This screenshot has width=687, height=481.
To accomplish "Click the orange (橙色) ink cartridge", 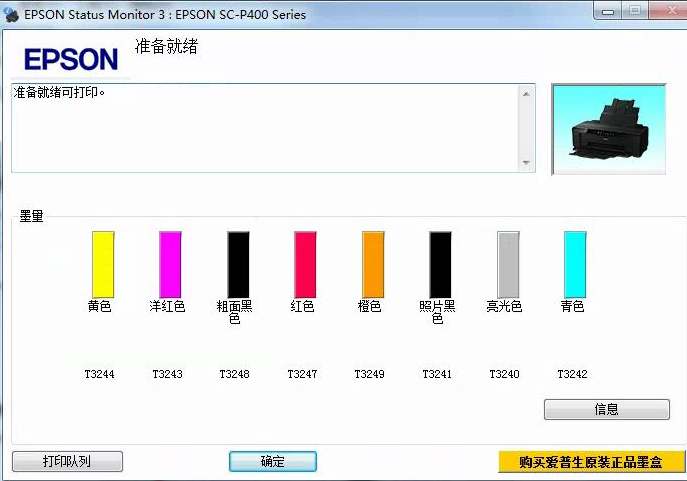I will point(373,264).
